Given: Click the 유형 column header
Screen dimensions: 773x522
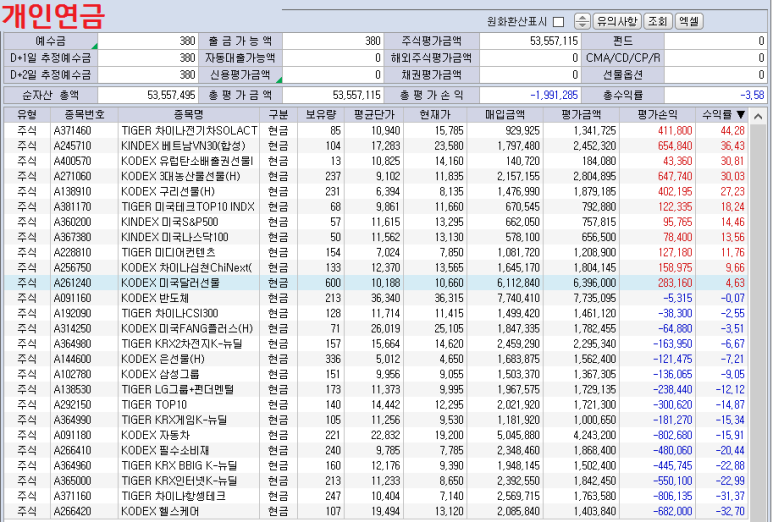Looking at the screenshot, I should (x=27, y=115).
